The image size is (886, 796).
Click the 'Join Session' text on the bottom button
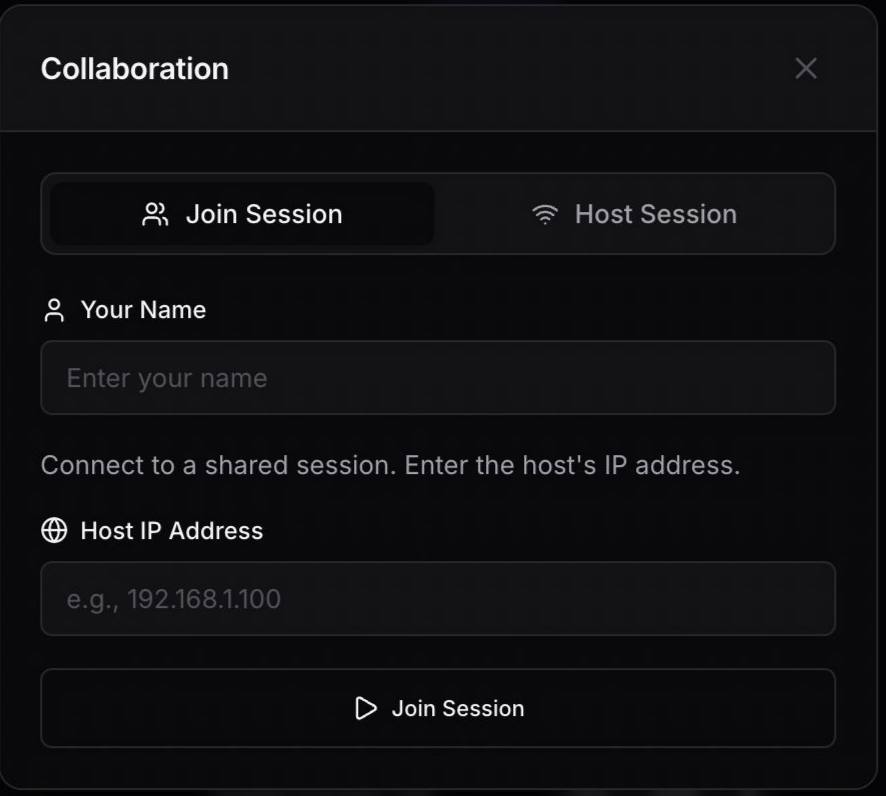point(457,708)
